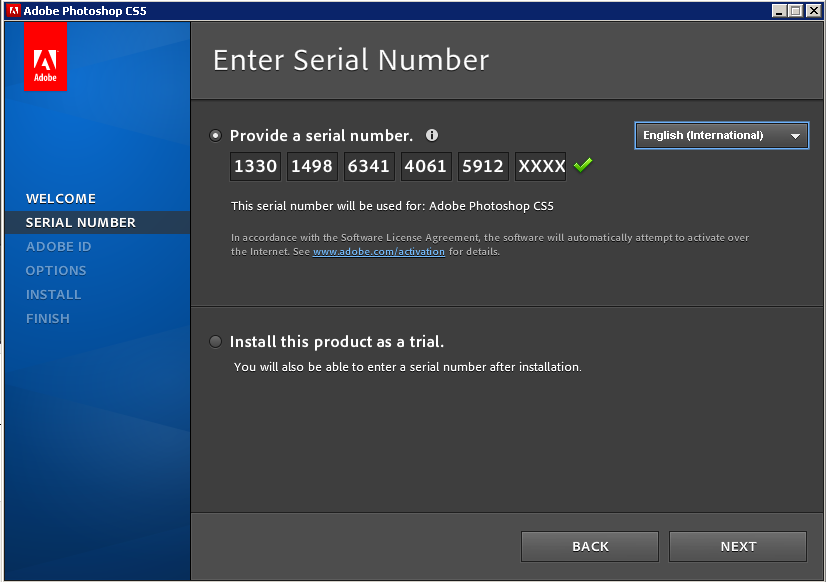Click the NEXT button
826x582 pixels.
738,546
